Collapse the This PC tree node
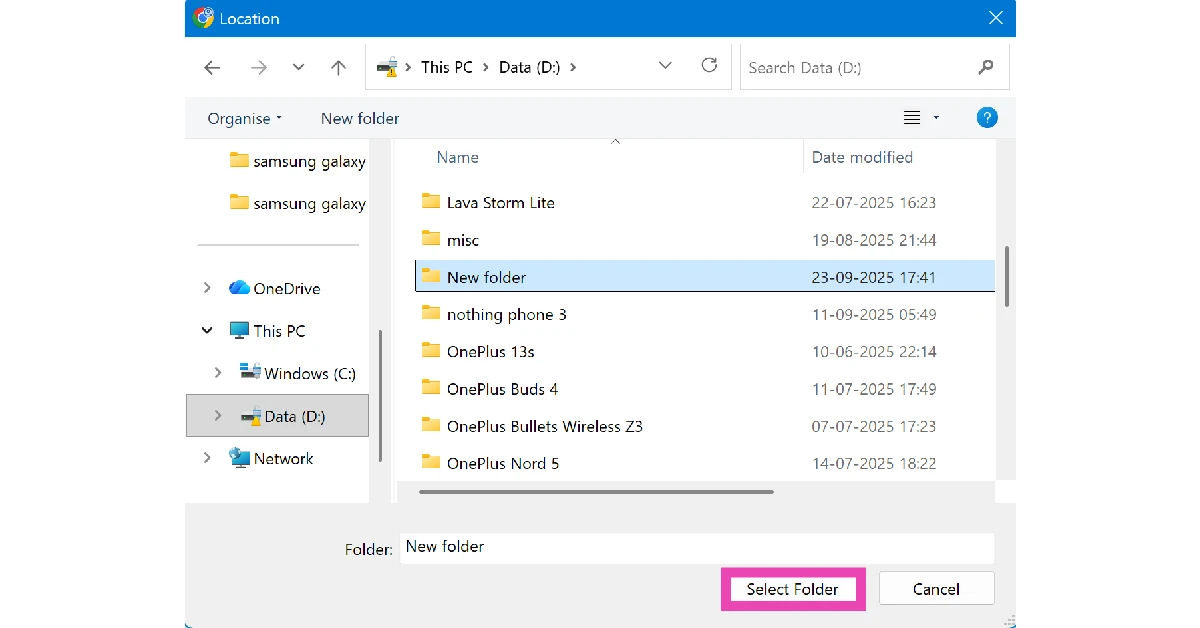This screenshot has width=1200, height=628. coord(207,330)
